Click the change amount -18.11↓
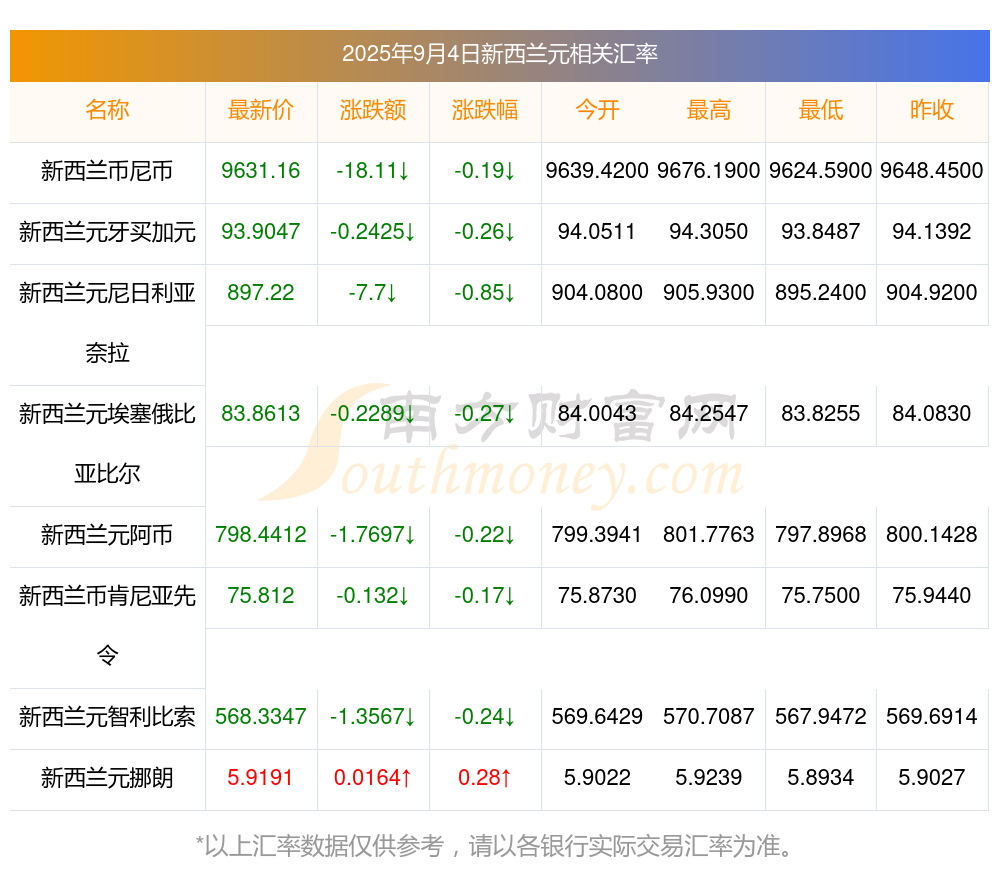1000x877 pixels. point(373,171)
